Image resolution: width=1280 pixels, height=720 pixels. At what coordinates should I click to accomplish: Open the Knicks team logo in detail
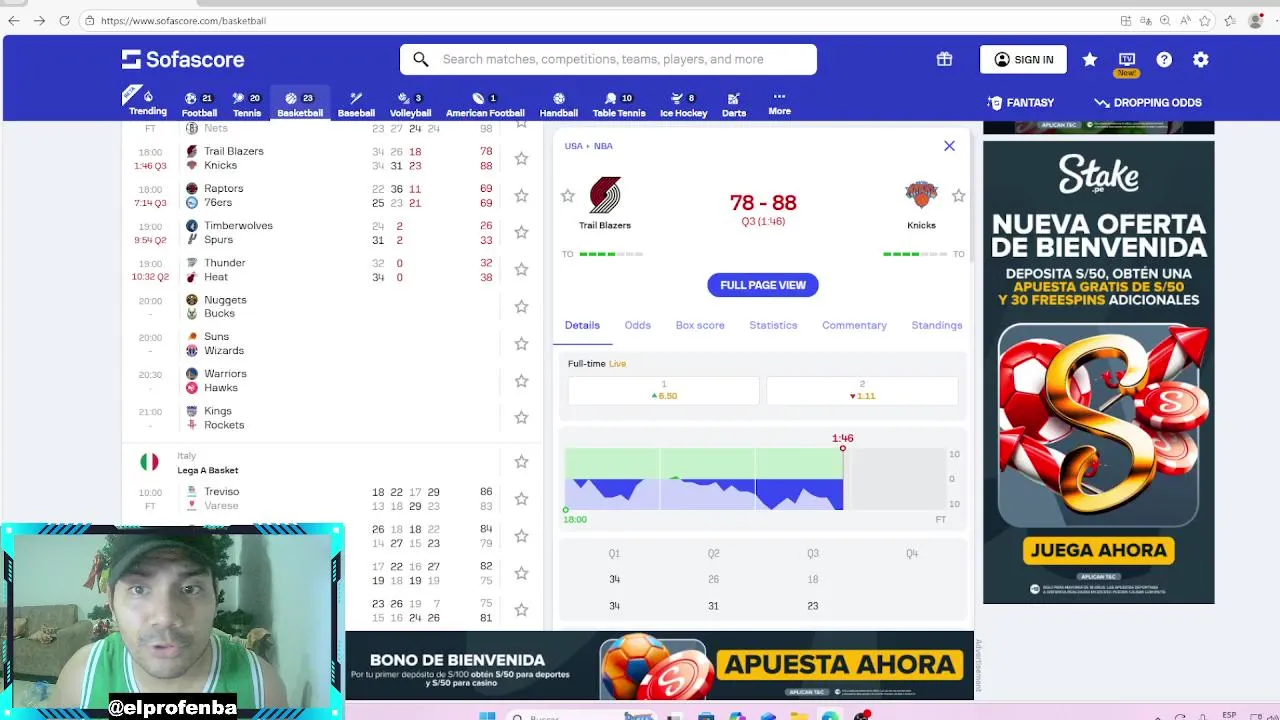pyautogui.click(x=921, y=196)
